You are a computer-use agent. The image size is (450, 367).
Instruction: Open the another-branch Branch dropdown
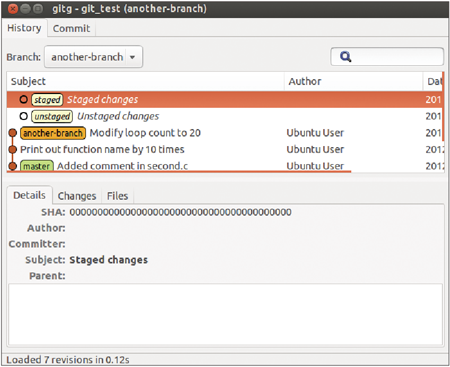pos(94,57)
